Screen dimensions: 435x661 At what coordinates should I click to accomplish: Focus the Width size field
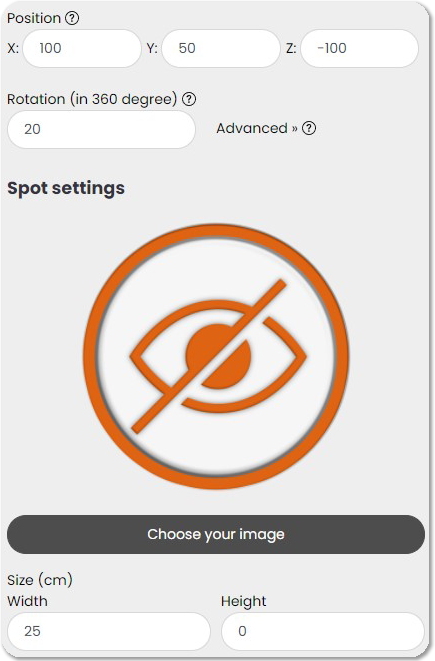(109, 631)
